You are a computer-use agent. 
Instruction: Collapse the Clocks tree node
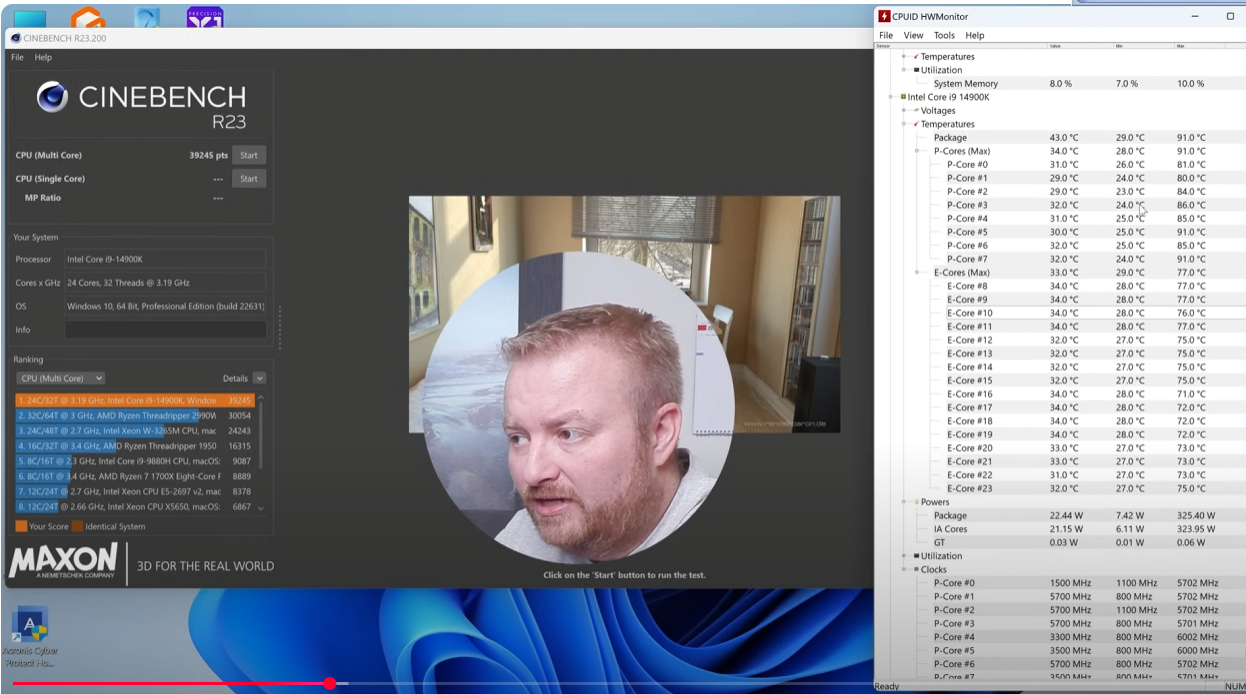tap(903, 570)
